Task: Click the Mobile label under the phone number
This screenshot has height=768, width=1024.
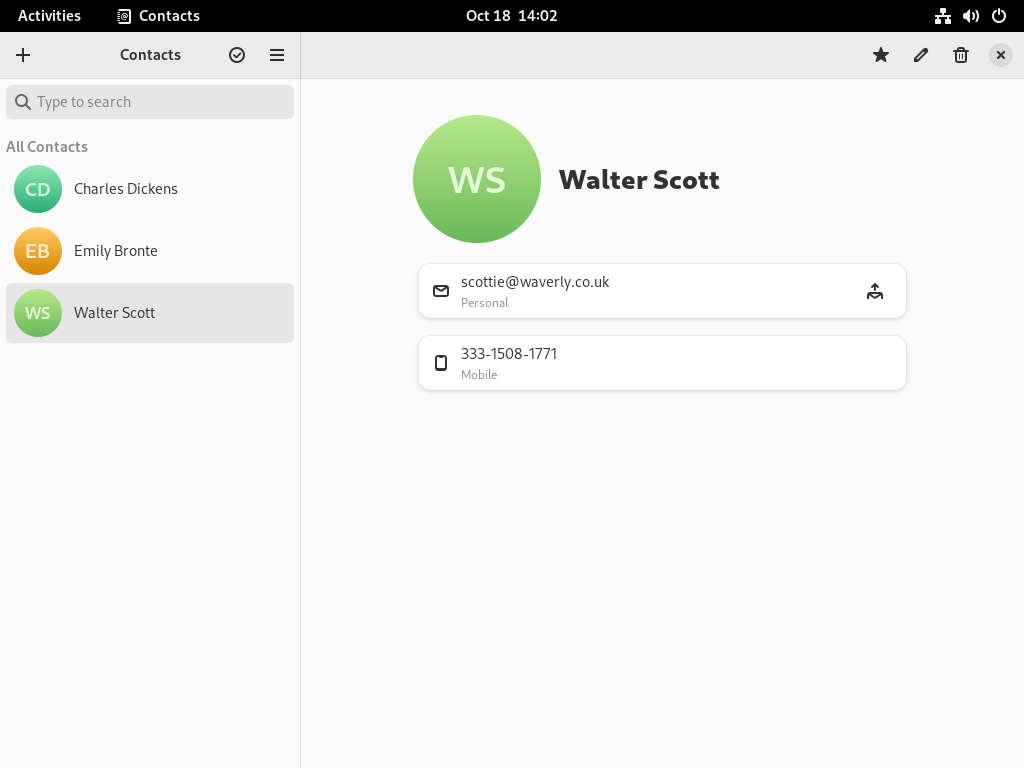Action: coord(479,375)
